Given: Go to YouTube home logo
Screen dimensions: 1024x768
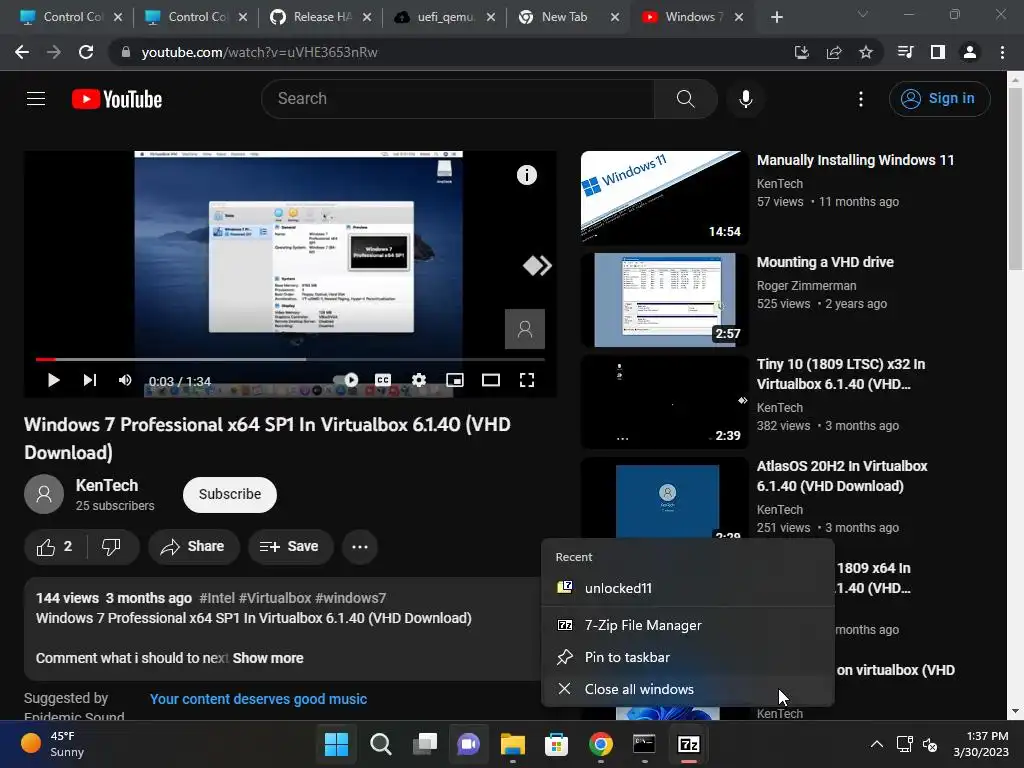Looking at the screenshot, I should pos(117,99).
